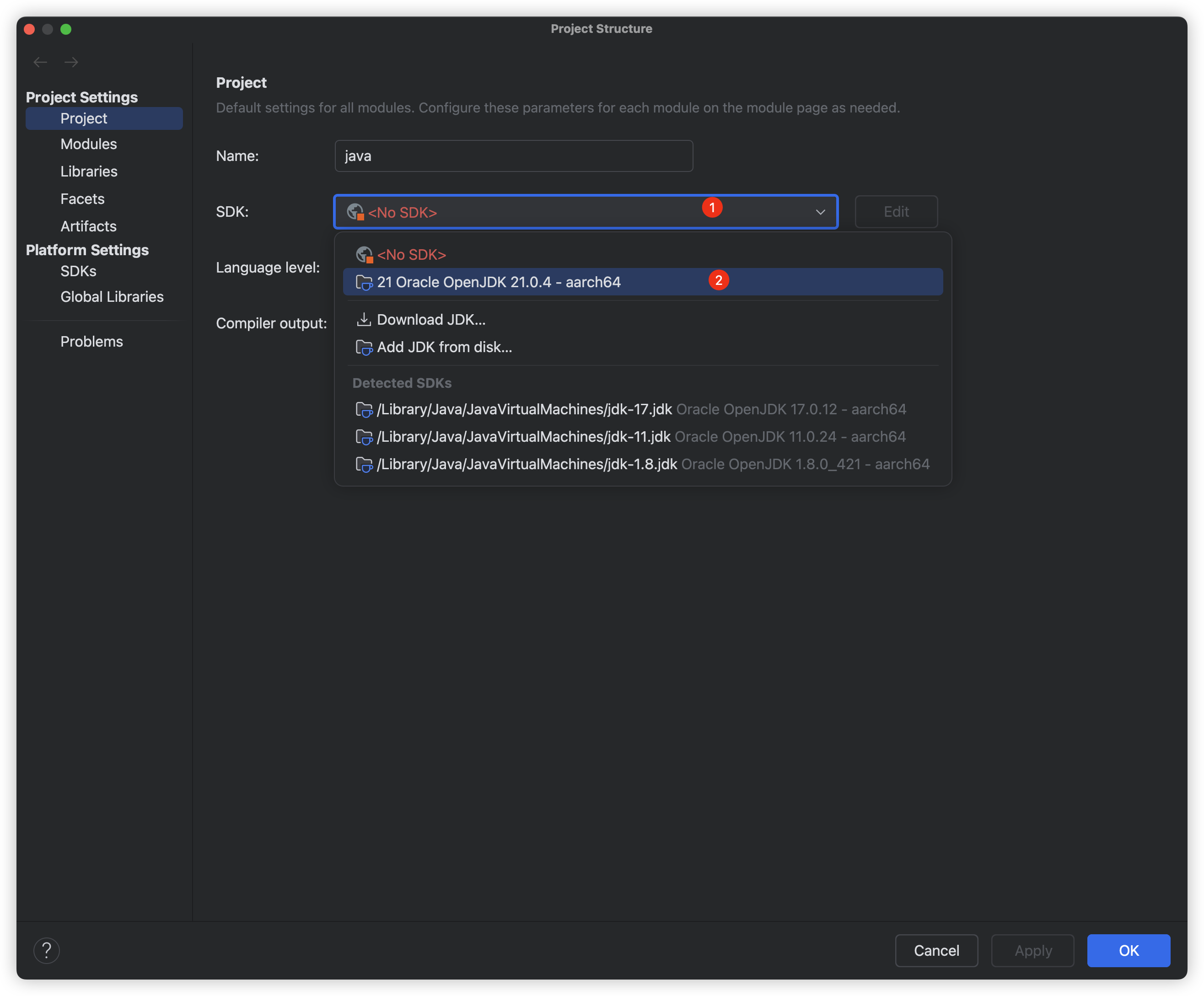This screenshot has width=1204, height=996.
Task: Collapse the SDK dropdown chevron
Action: point(821,212)
